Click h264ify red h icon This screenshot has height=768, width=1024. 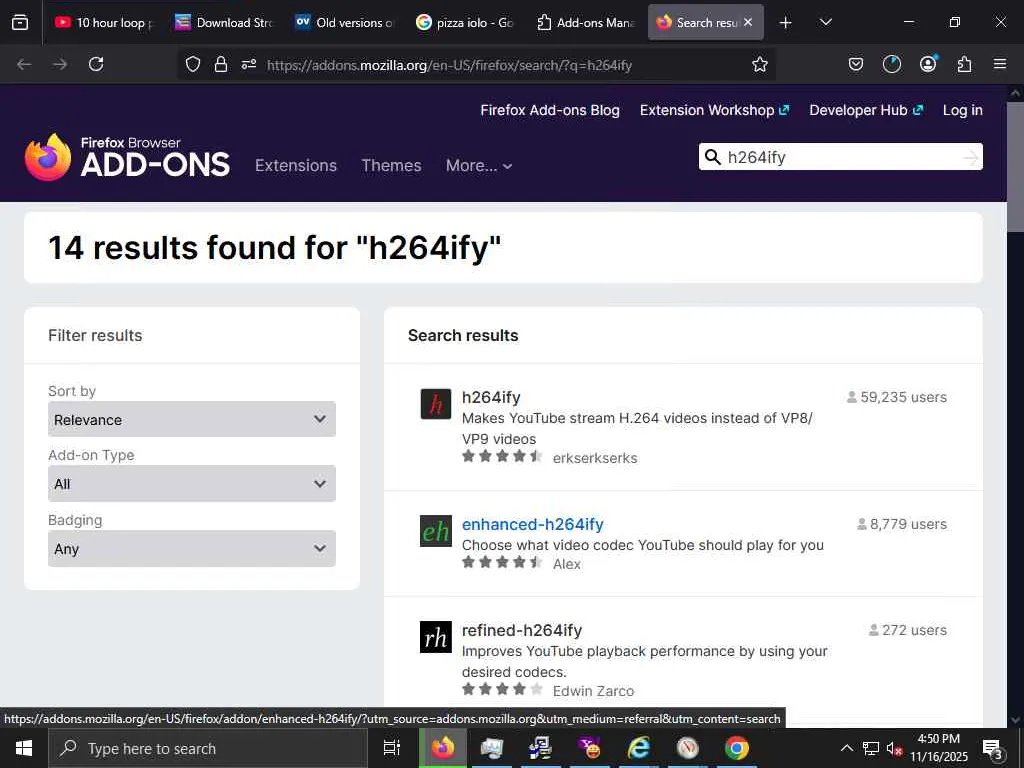[x=436, y=404]
